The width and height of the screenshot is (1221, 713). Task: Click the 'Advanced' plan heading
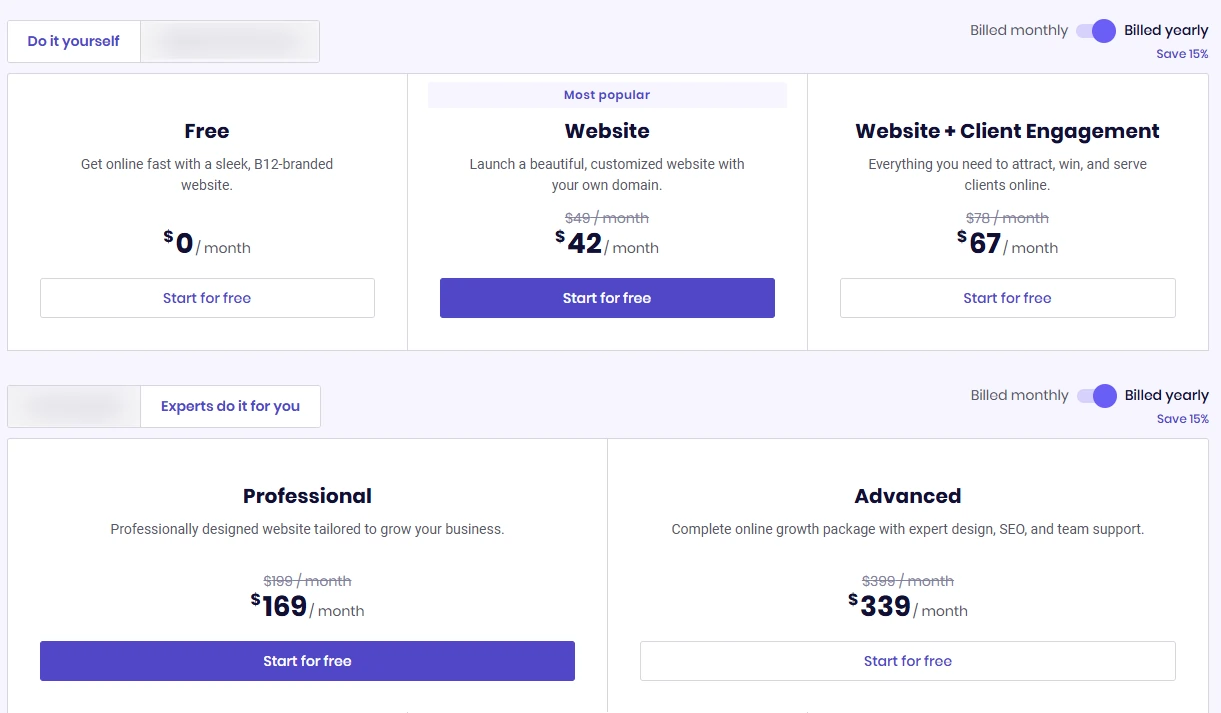tap(908, 496)
